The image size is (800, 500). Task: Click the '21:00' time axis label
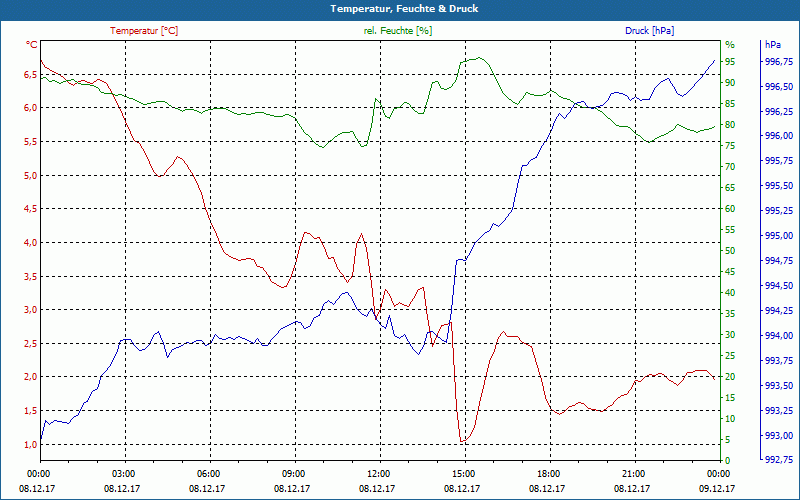click(632, 474)
